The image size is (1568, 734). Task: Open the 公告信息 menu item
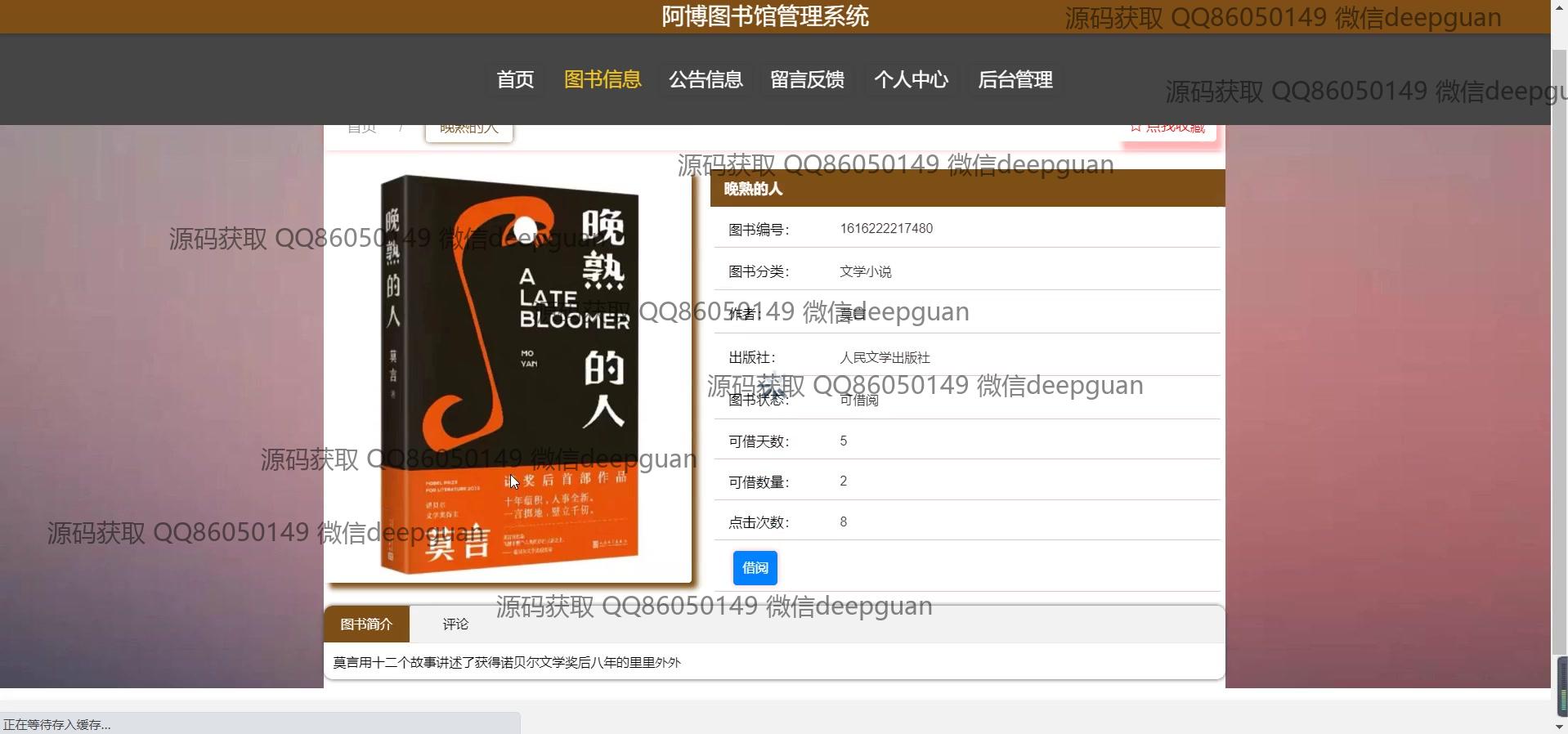(x=706, y=79)
